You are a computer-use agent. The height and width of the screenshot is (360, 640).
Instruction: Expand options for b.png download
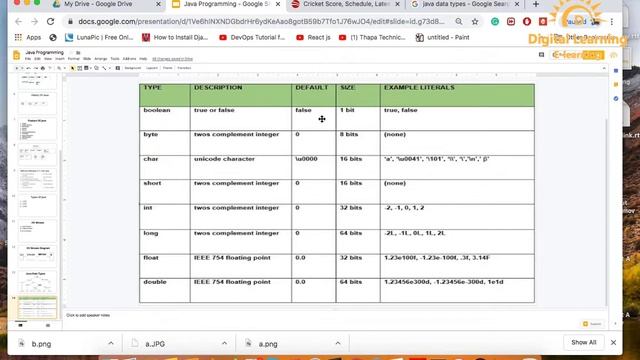click(111, 343)
